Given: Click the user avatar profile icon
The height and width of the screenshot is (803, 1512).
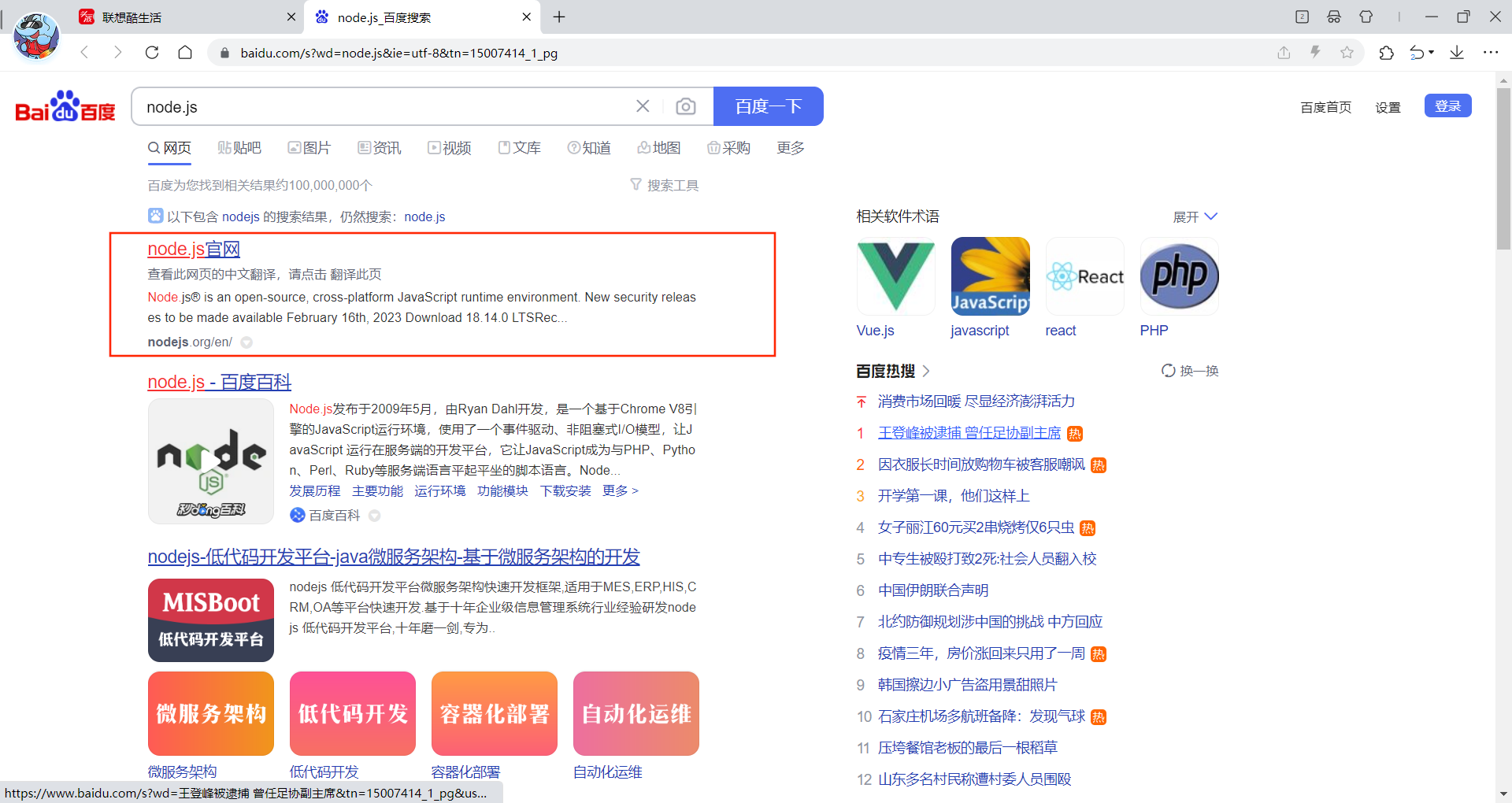Looking at the screenshot, I should [36, 36].
